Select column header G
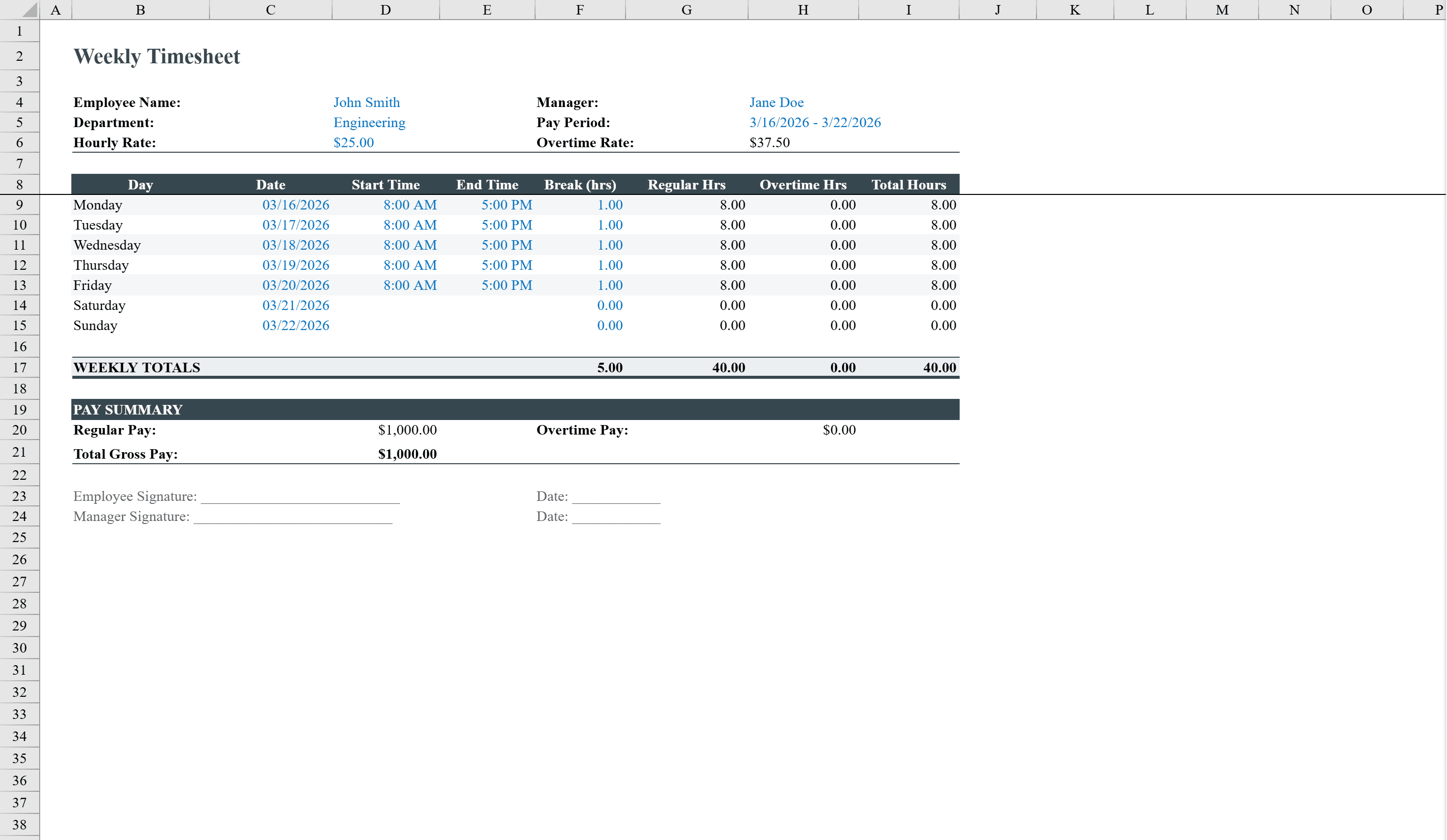 point(686,9)
